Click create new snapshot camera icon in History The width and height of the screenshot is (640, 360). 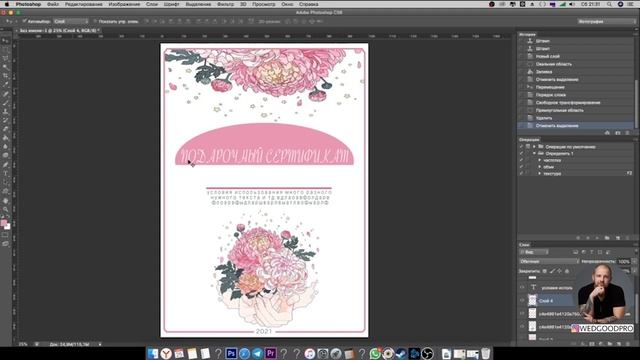coord(618,133)
